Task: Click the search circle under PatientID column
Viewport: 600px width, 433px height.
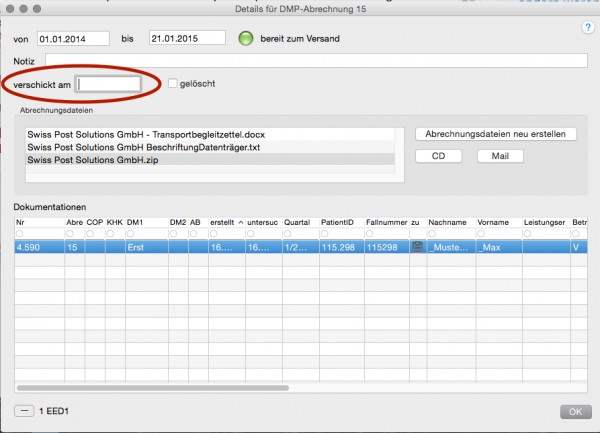Action: pos(324,233)
